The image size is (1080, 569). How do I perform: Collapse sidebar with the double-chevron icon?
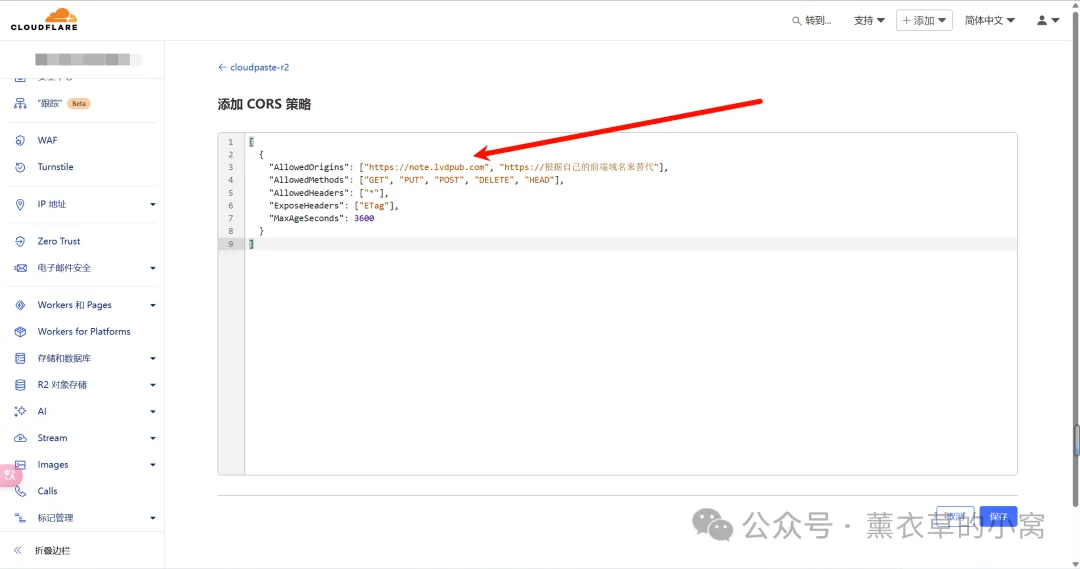[x=18, y=550]
